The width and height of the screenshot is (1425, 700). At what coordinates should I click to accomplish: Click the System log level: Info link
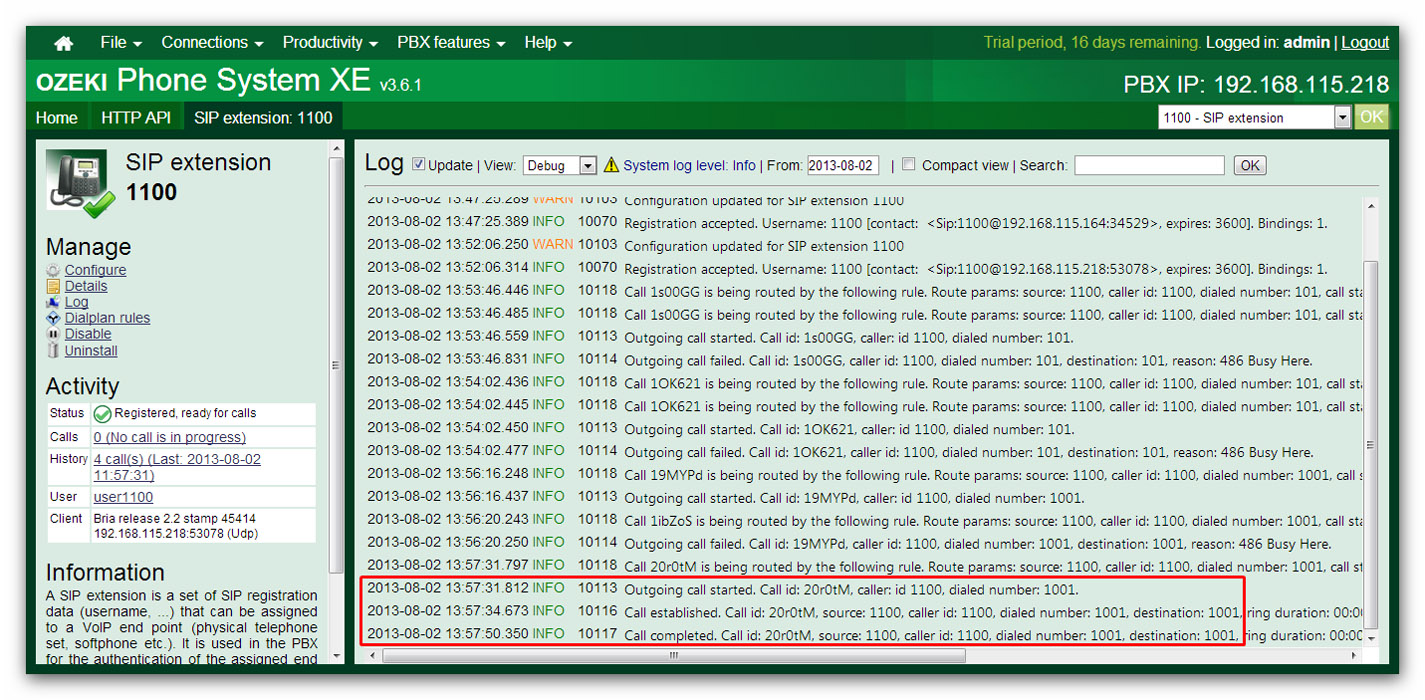tap(689, 165)
